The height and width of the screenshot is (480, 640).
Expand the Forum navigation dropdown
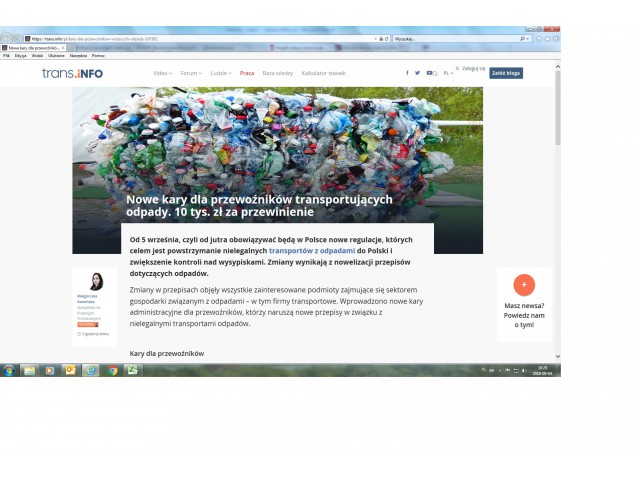(x=190, y=73)
